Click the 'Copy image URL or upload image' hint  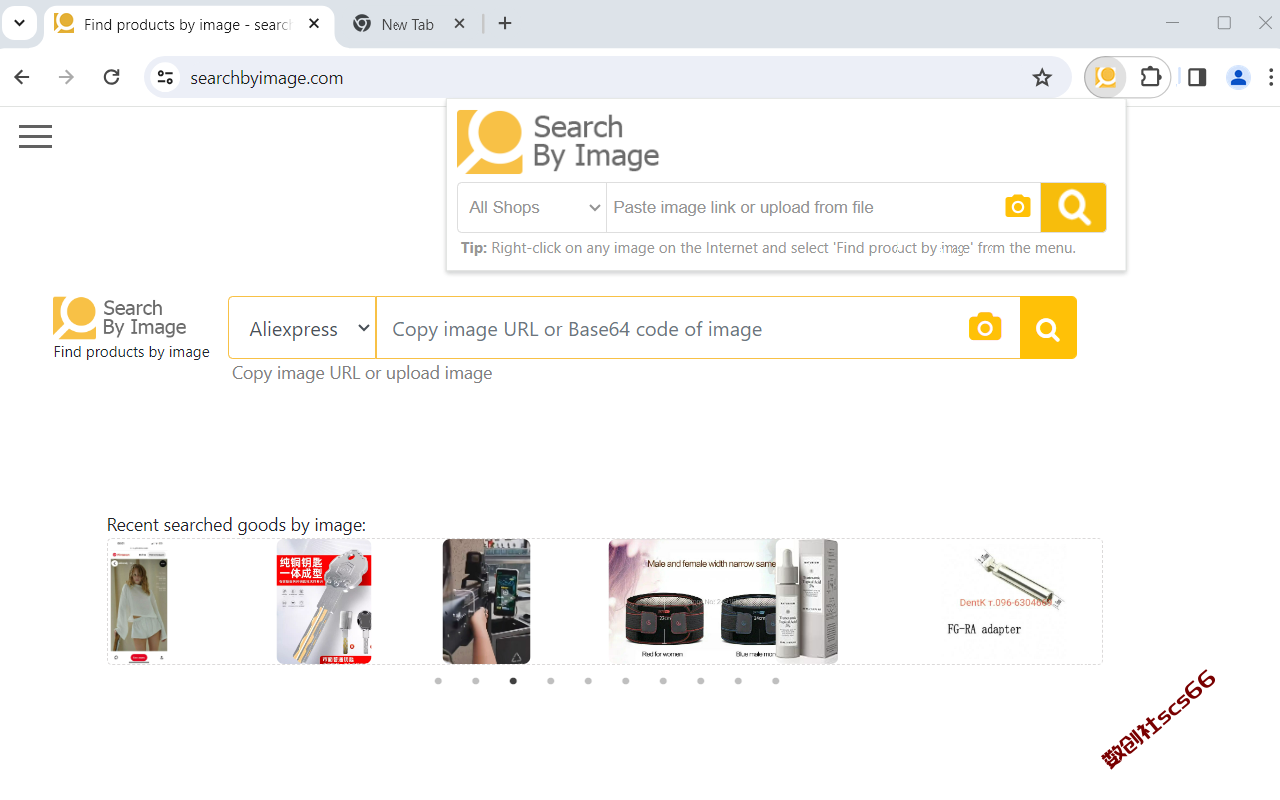coord(362,373)
